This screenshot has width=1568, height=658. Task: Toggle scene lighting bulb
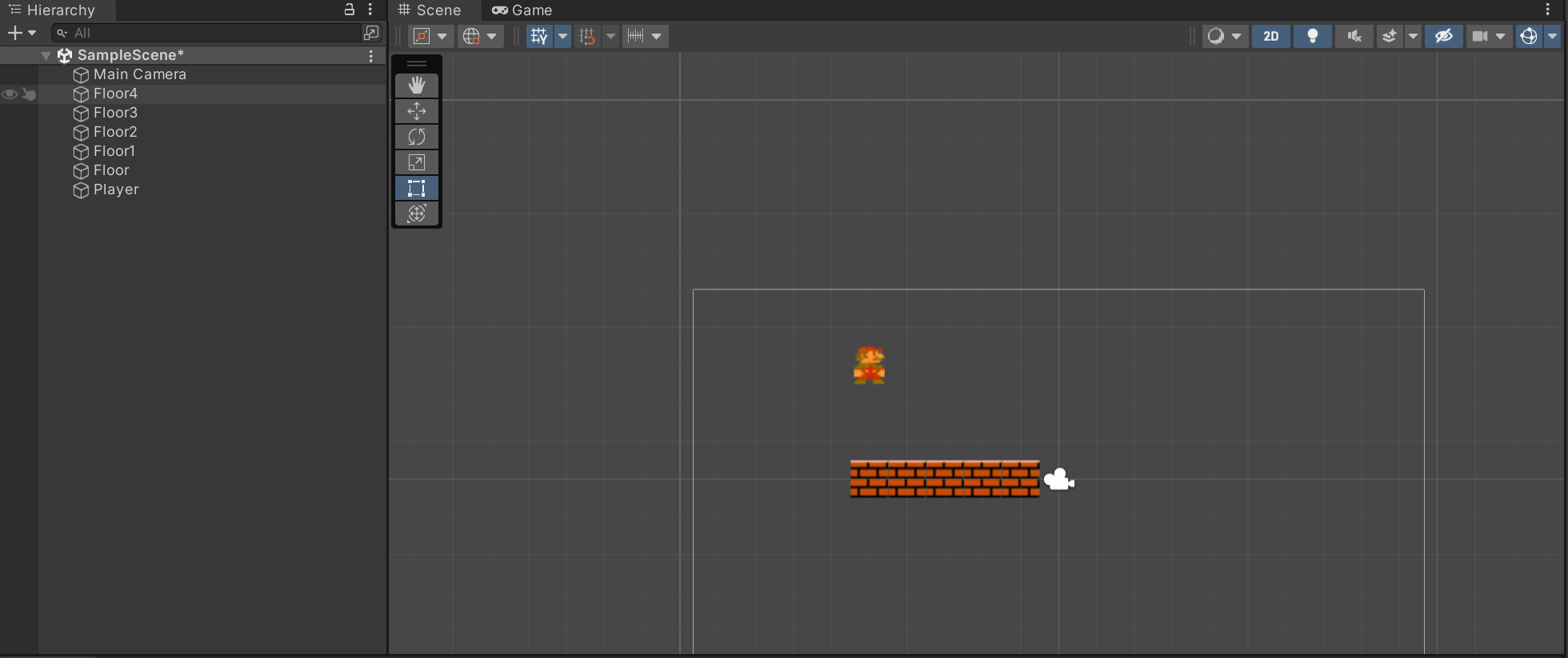pos(1313,36)
